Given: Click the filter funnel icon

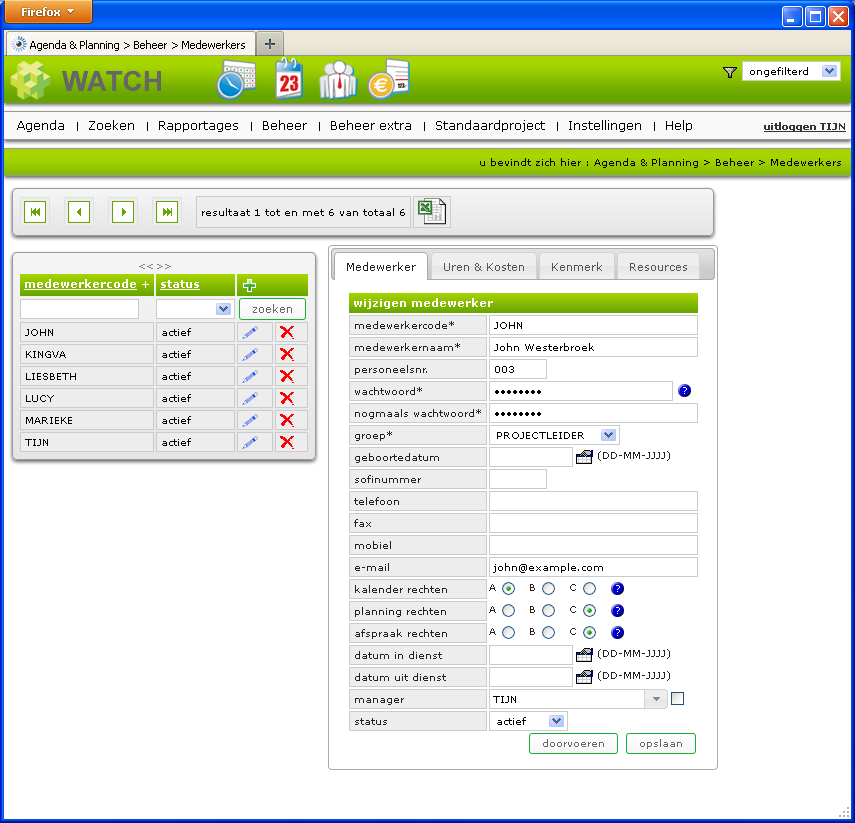Looking at the screenshot, I should click(730, 72).
